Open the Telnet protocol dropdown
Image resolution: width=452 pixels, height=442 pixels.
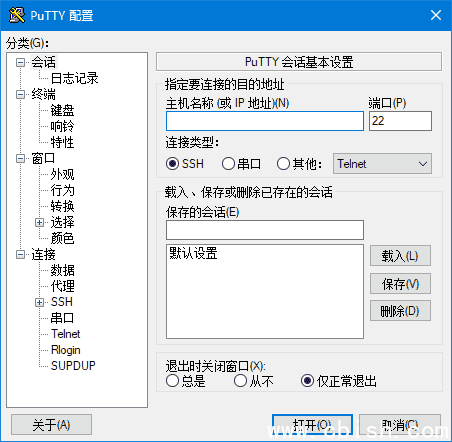pyautogui.click(x=382, y=164)
